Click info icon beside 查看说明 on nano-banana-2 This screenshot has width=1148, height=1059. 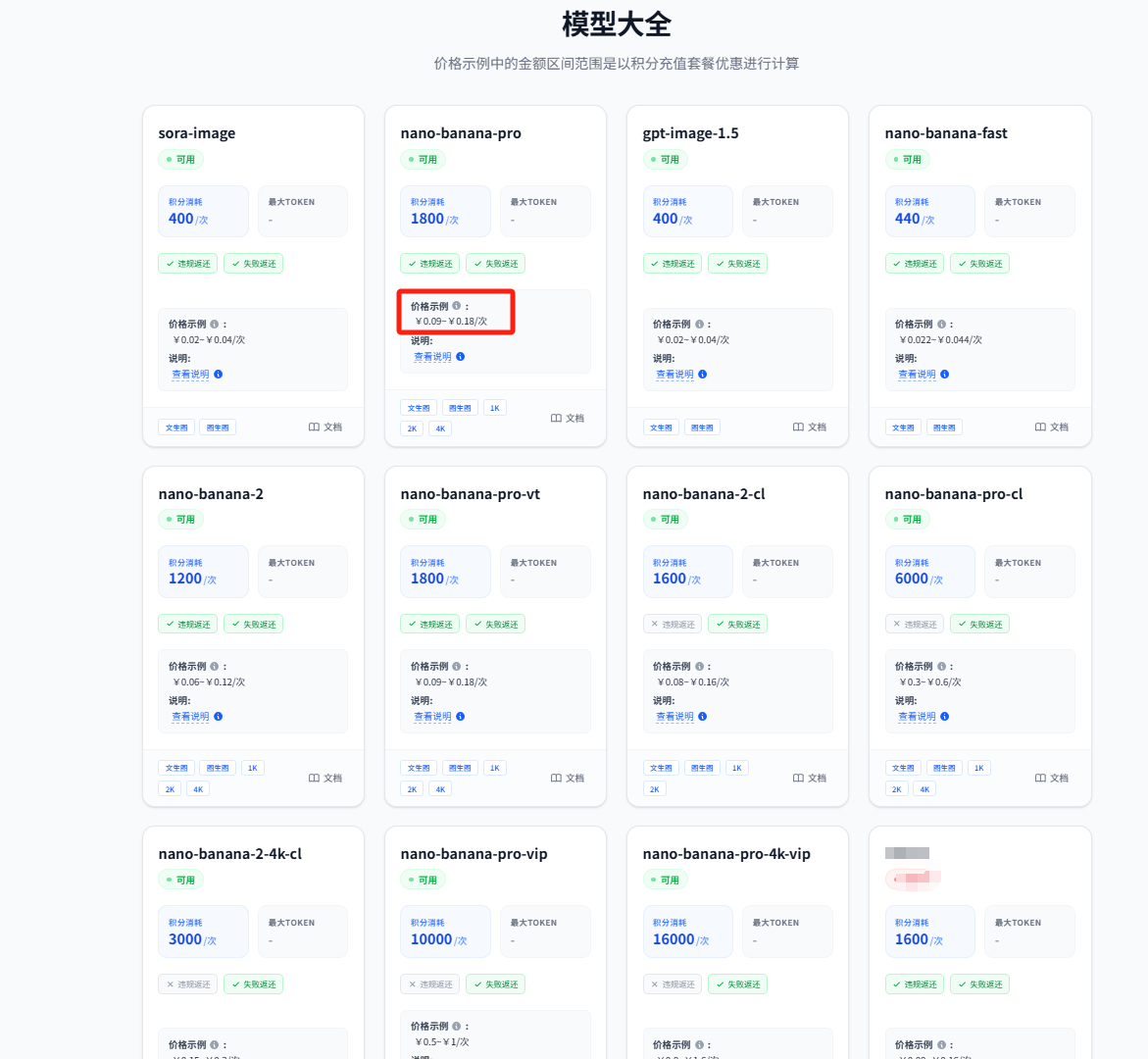(x=218, y=717)
